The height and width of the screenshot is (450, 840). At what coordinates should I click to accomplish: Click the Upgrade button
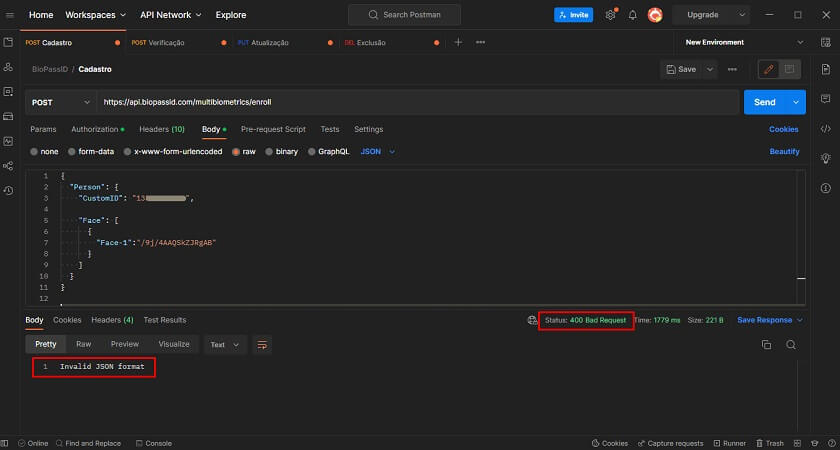tap(703, 15)
